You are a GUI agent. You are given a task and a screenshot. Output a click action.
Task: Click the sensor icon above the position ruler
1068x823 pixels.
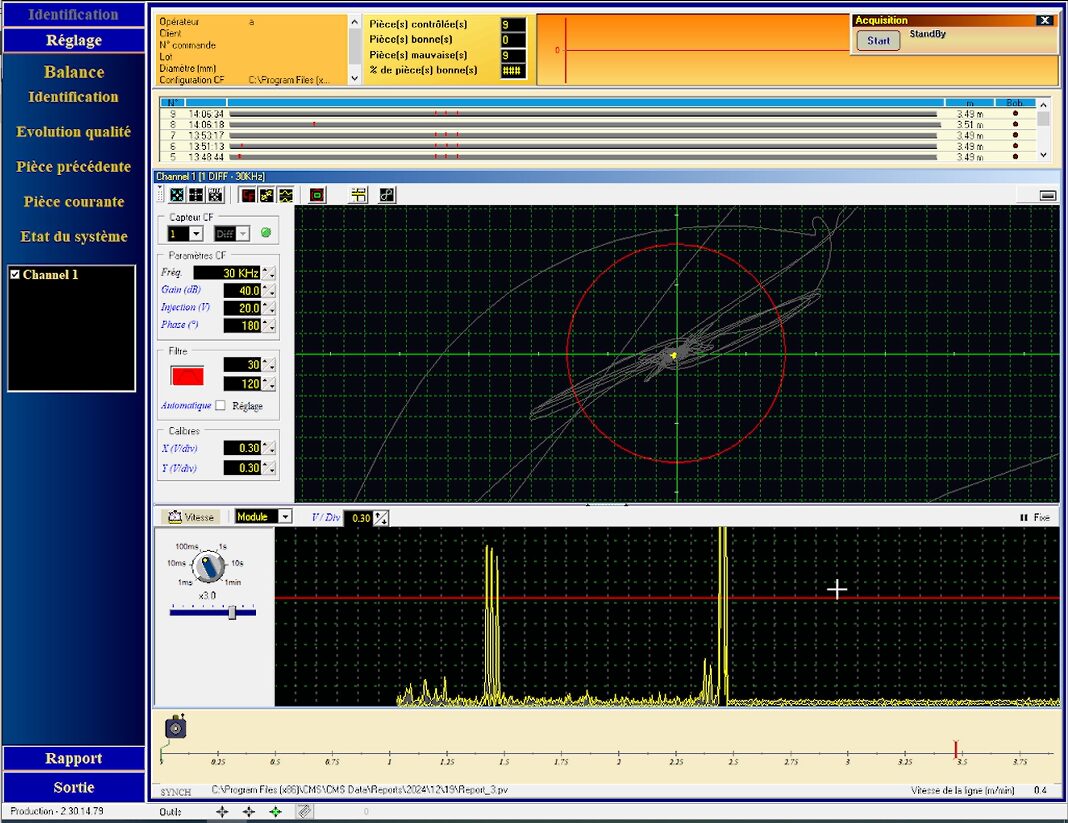point(175,728)
